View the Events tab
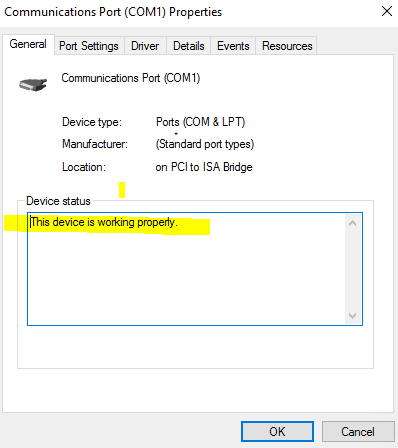The width and height of the screenshot is (398, 448). pos(233,46)
